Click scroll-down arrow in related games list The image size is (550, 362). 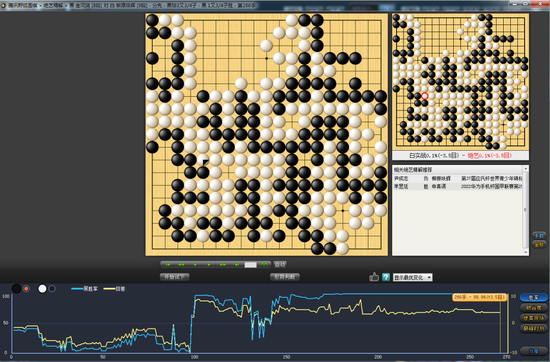click(x=525, y=252)
